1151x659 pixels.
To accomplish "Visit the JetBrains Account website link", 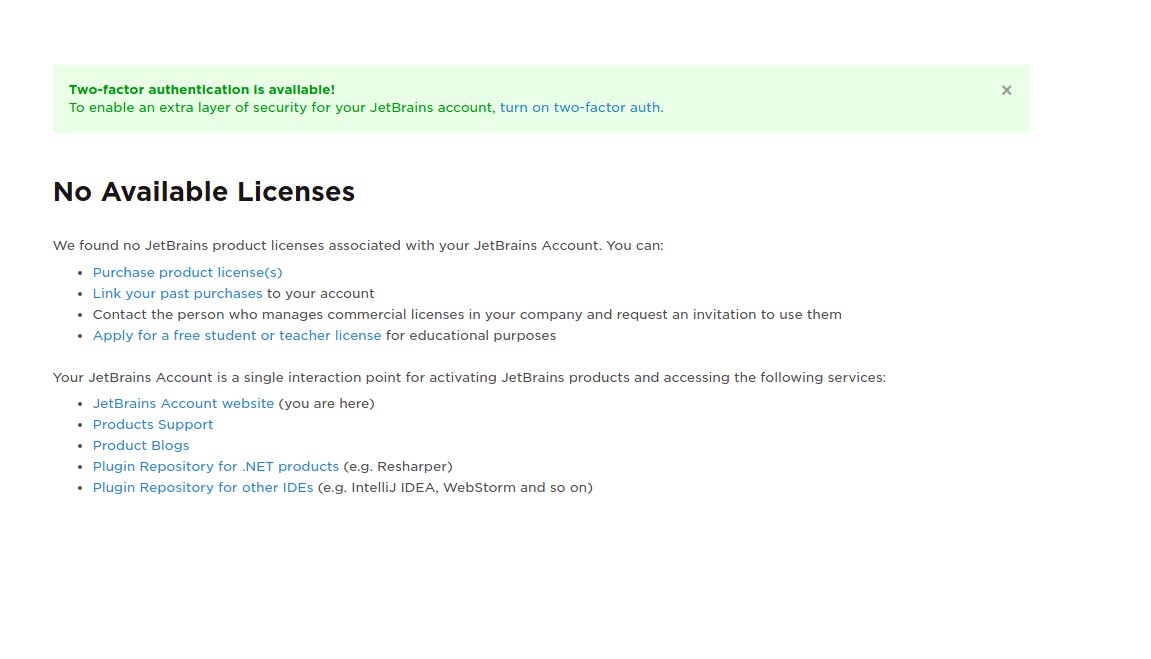I will (183, 404).
